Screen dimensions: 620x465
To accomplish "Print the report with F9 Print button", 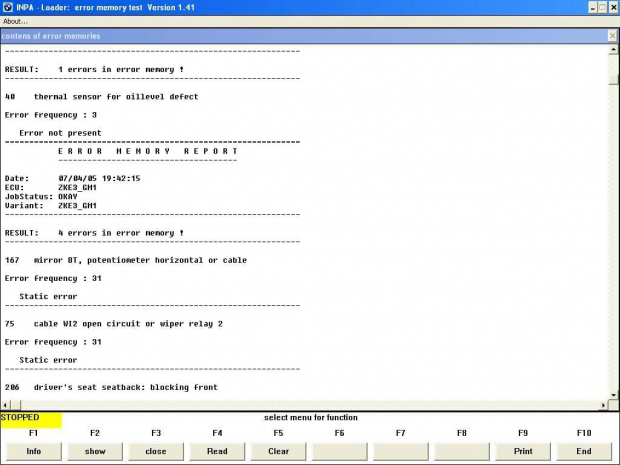I will pyautogui.click(x=522, y=451).
